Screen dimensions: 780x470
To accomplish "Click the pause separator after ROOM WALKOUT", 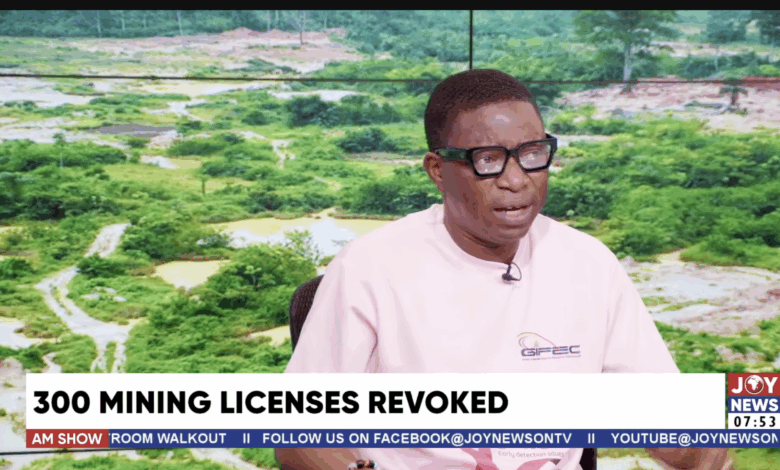I will click(245, 438).
